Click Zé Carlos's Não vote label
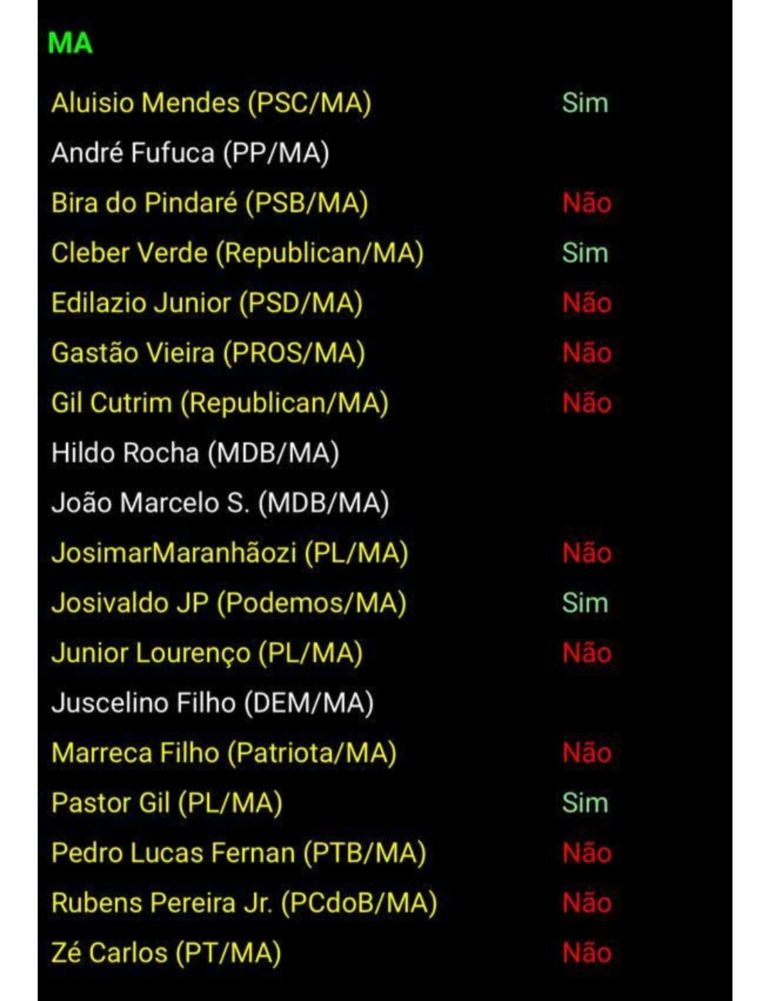Viewport: 768px width, 1001px height. [x=586, y=953]
